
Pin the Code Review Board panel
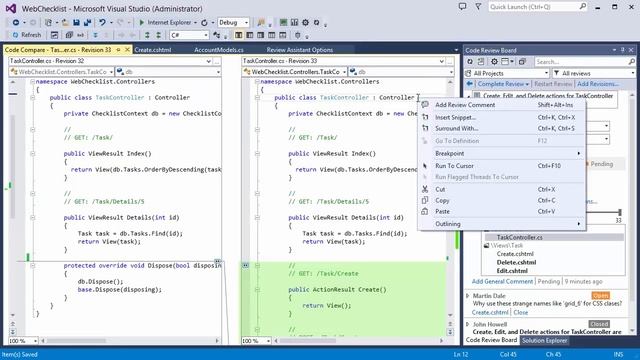pyautogui.click(x=622, y=50)
